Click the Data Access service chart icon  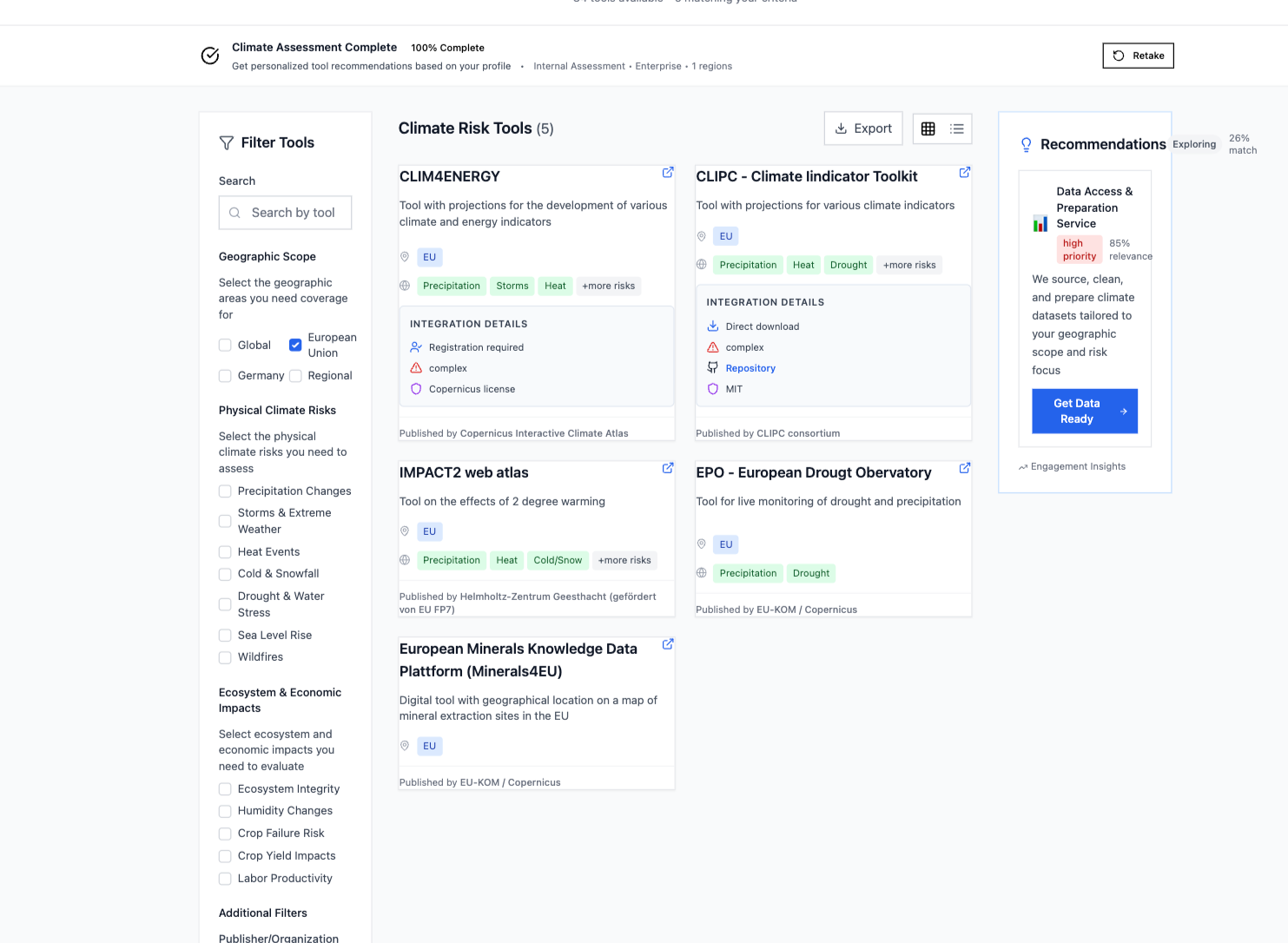[x=1040, y=223]
